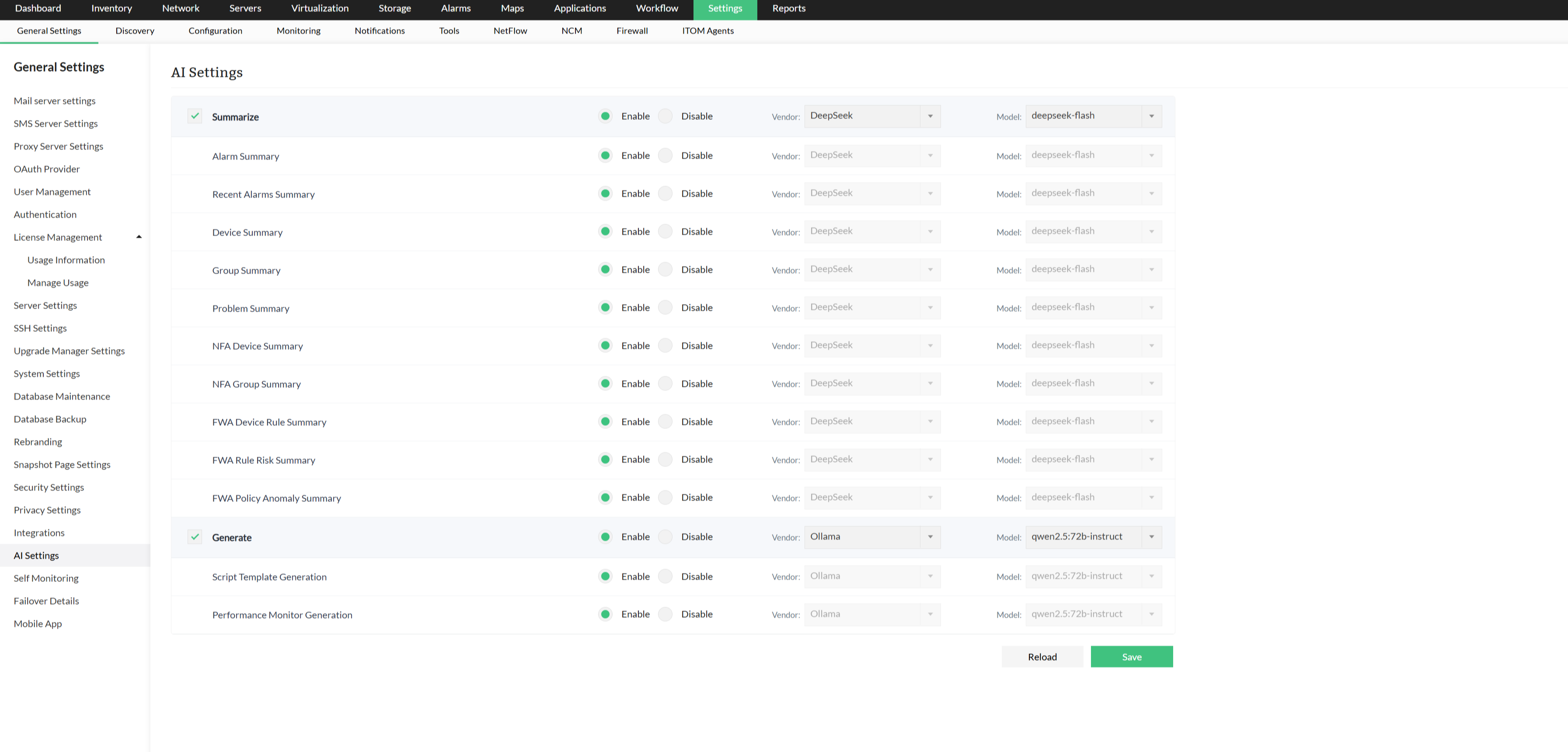The height and width of the screenshot is (752, 1568).
Task: Select Disable for Summarize
Action: 666,116
